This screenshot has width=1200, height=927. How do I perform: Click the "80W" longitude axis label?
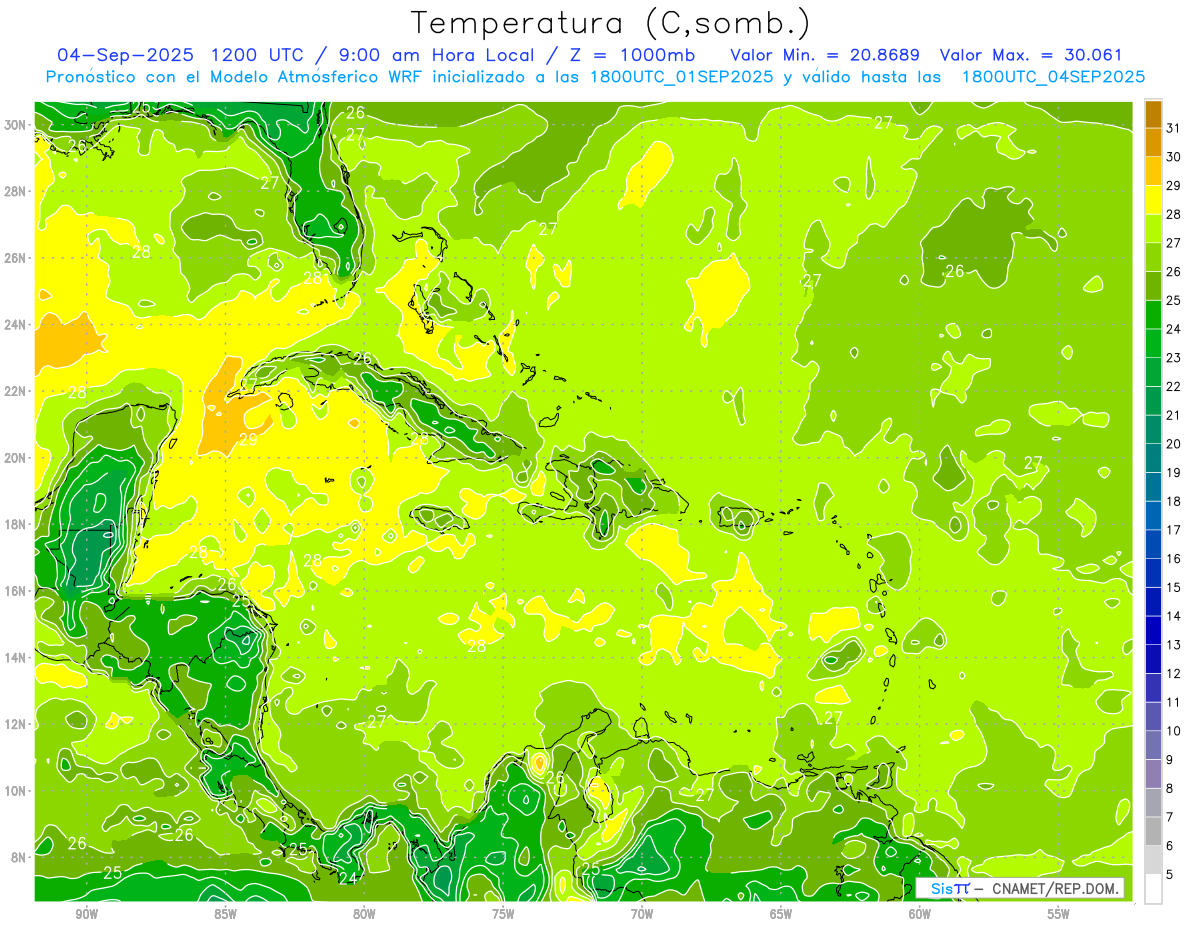click(x=364, y=914)
